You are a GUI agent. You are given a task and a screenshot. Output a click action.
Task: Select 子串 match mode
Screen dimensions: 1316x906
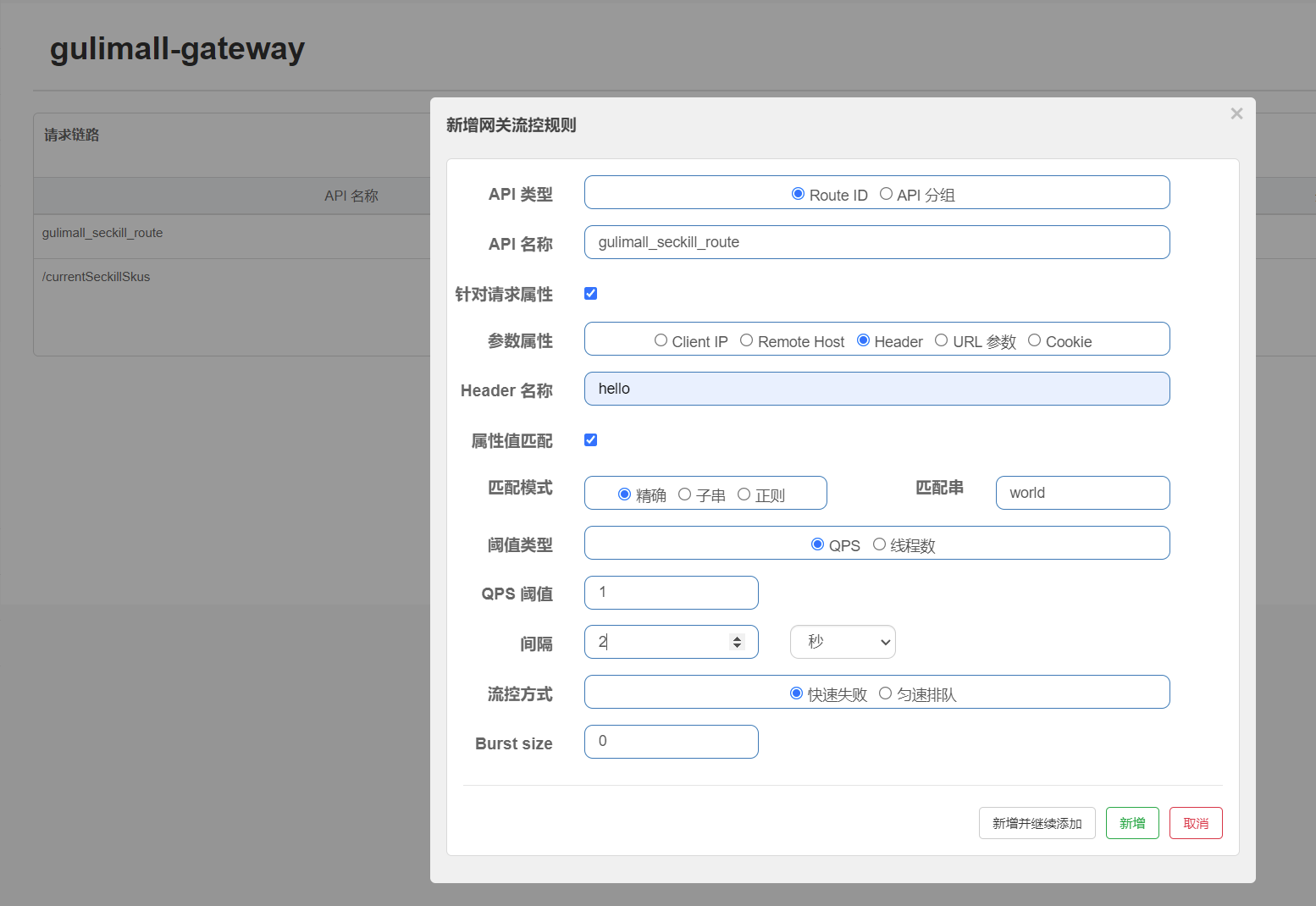pos(684,494)
